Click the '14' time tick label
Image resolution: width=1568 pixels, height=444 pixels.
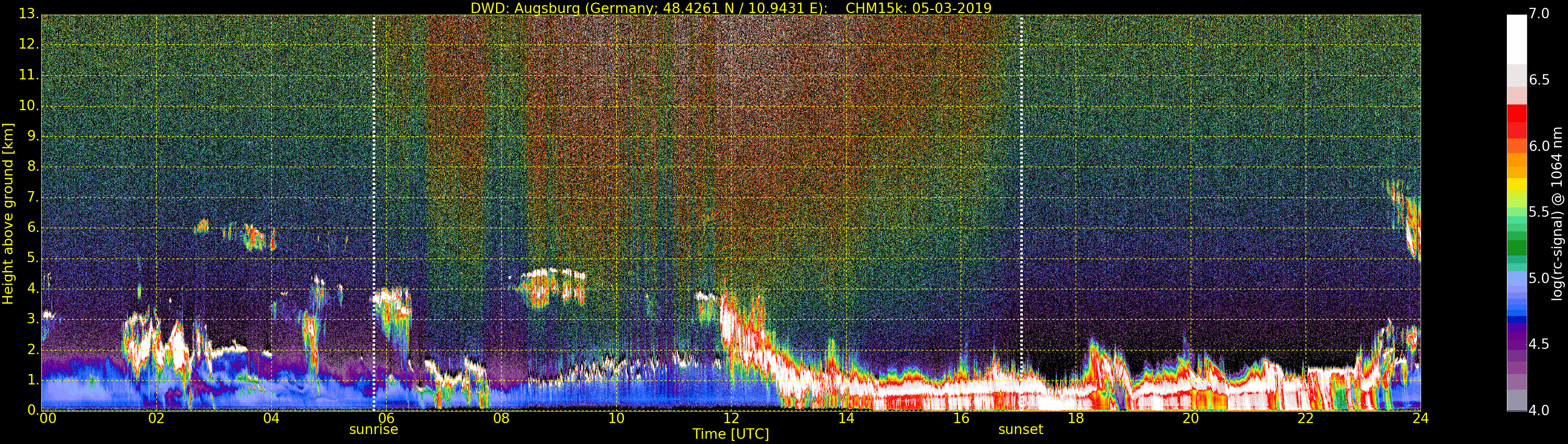pyautogui.click(x=846, y=418)
